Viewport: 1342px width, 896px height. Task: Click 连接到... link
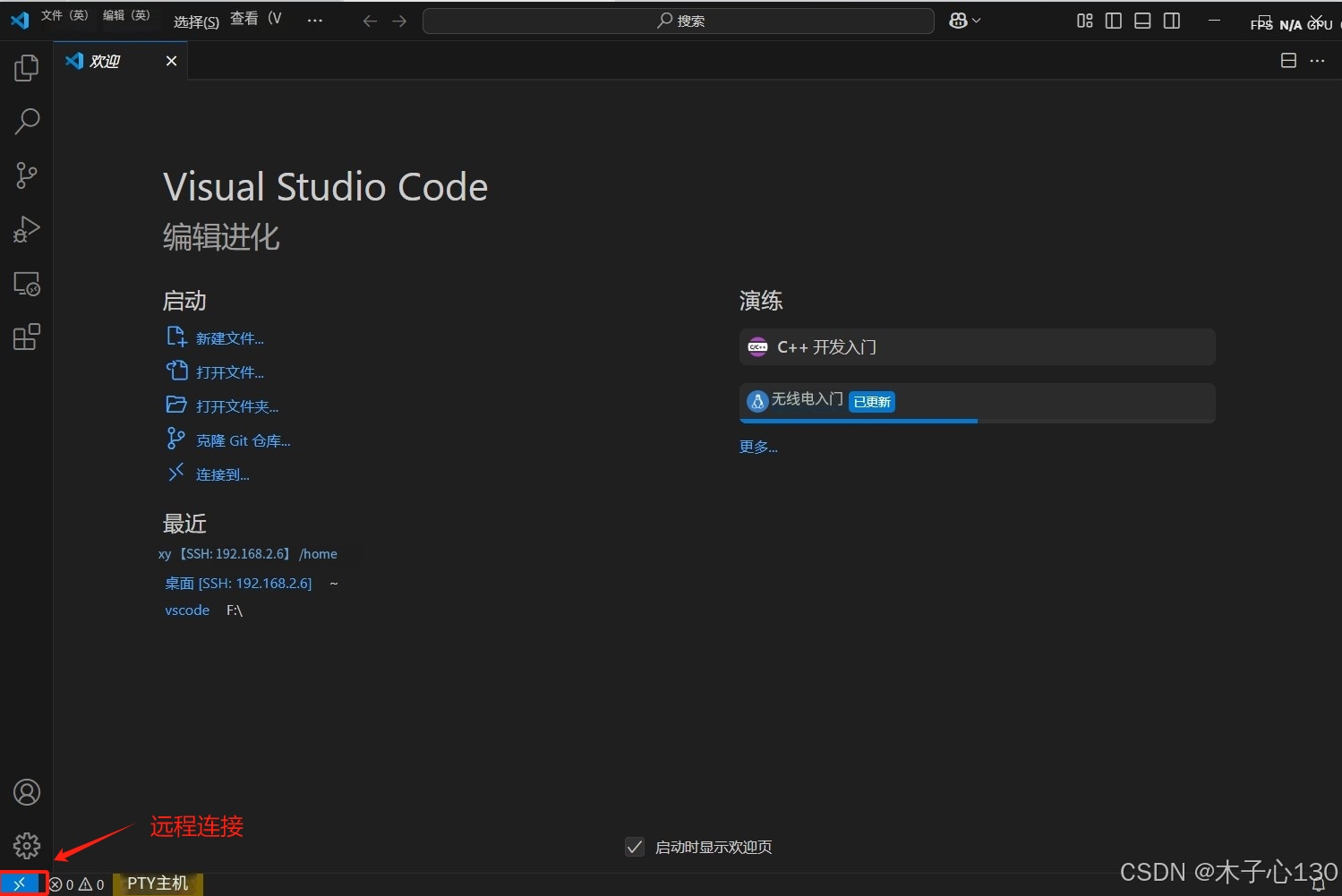(223, 474)
